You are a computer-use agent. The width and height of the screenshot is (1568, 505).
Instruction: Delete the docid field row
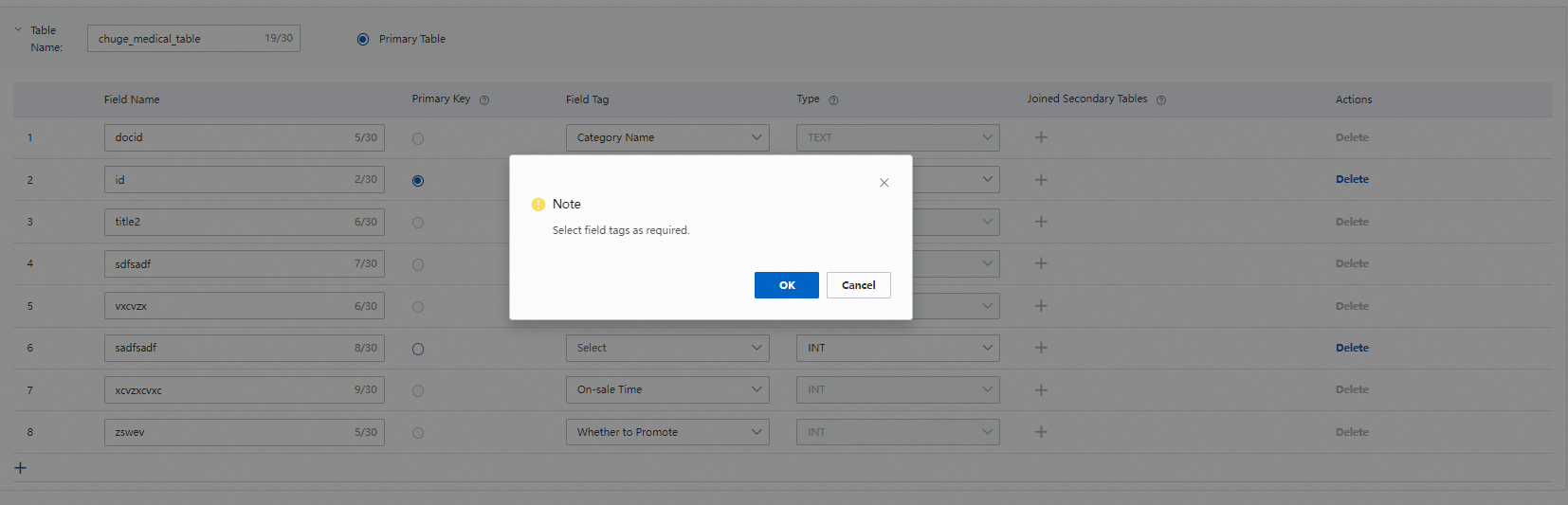point(1352,137)
